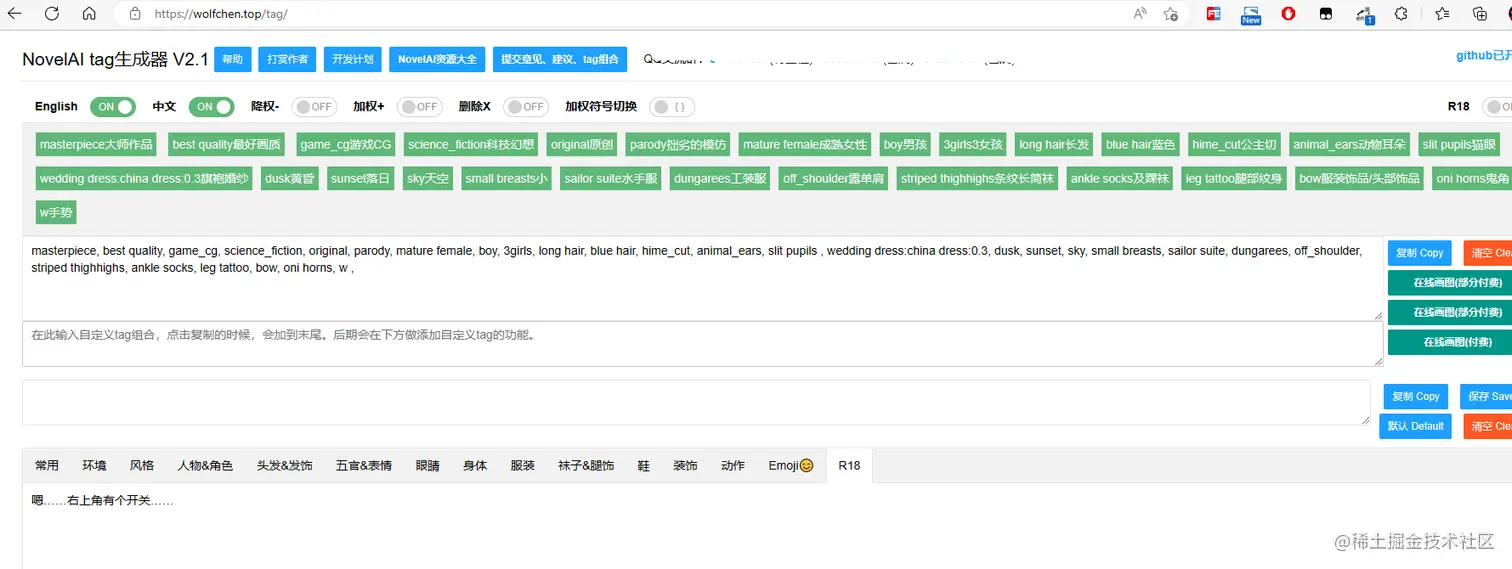Add this page to favorites
Screen dimensions: 1512x569
coord(1170,14)
